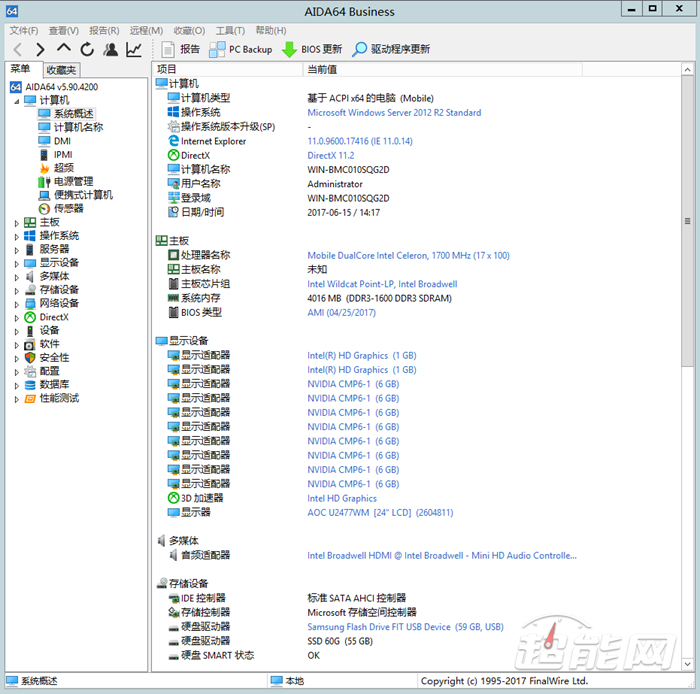This screenshot has height=694, width=700.
Task: Expand the 多媒体 tree node
Action: 17,277
